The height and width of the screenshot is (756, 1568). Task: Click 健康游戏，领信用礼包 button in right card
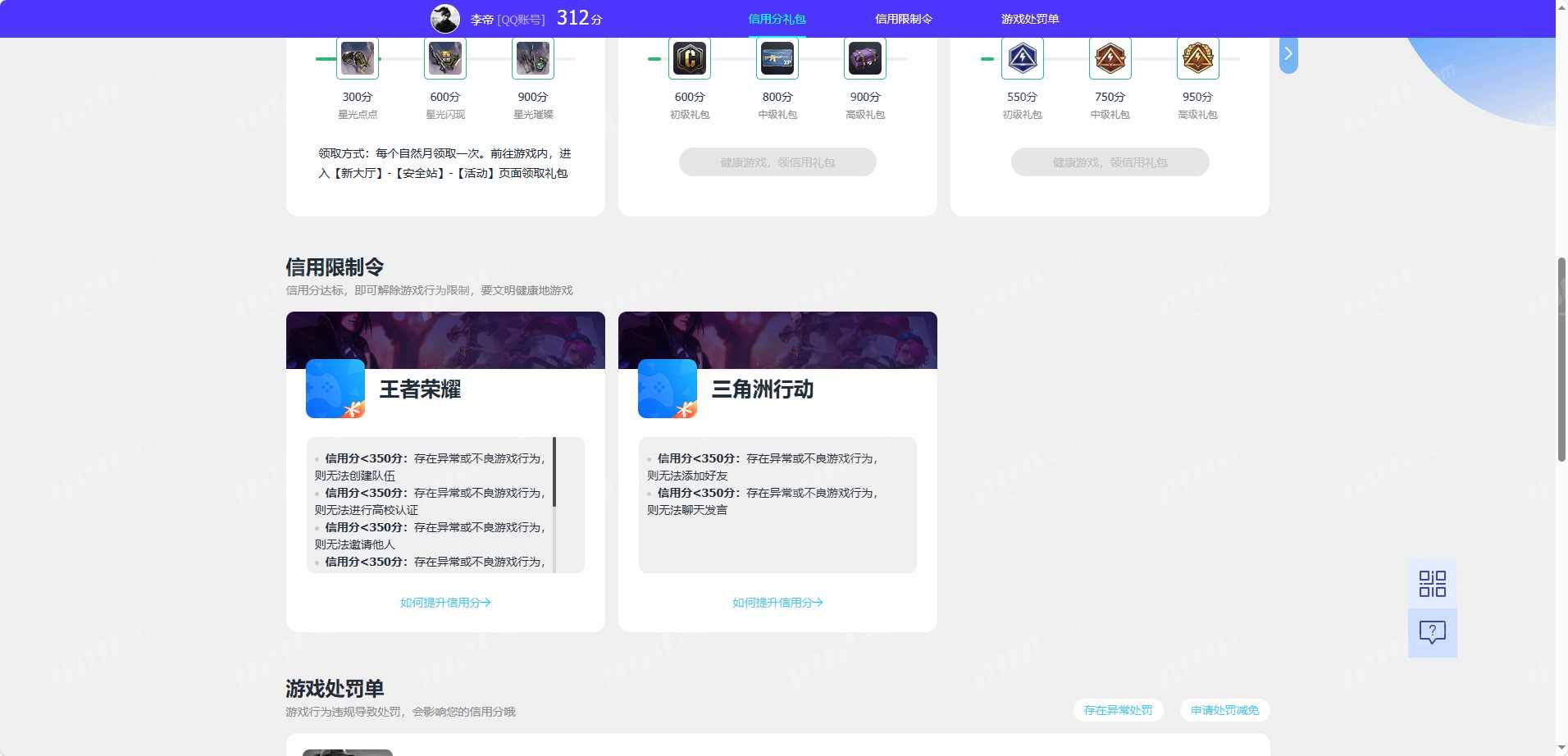(1110, 162)
